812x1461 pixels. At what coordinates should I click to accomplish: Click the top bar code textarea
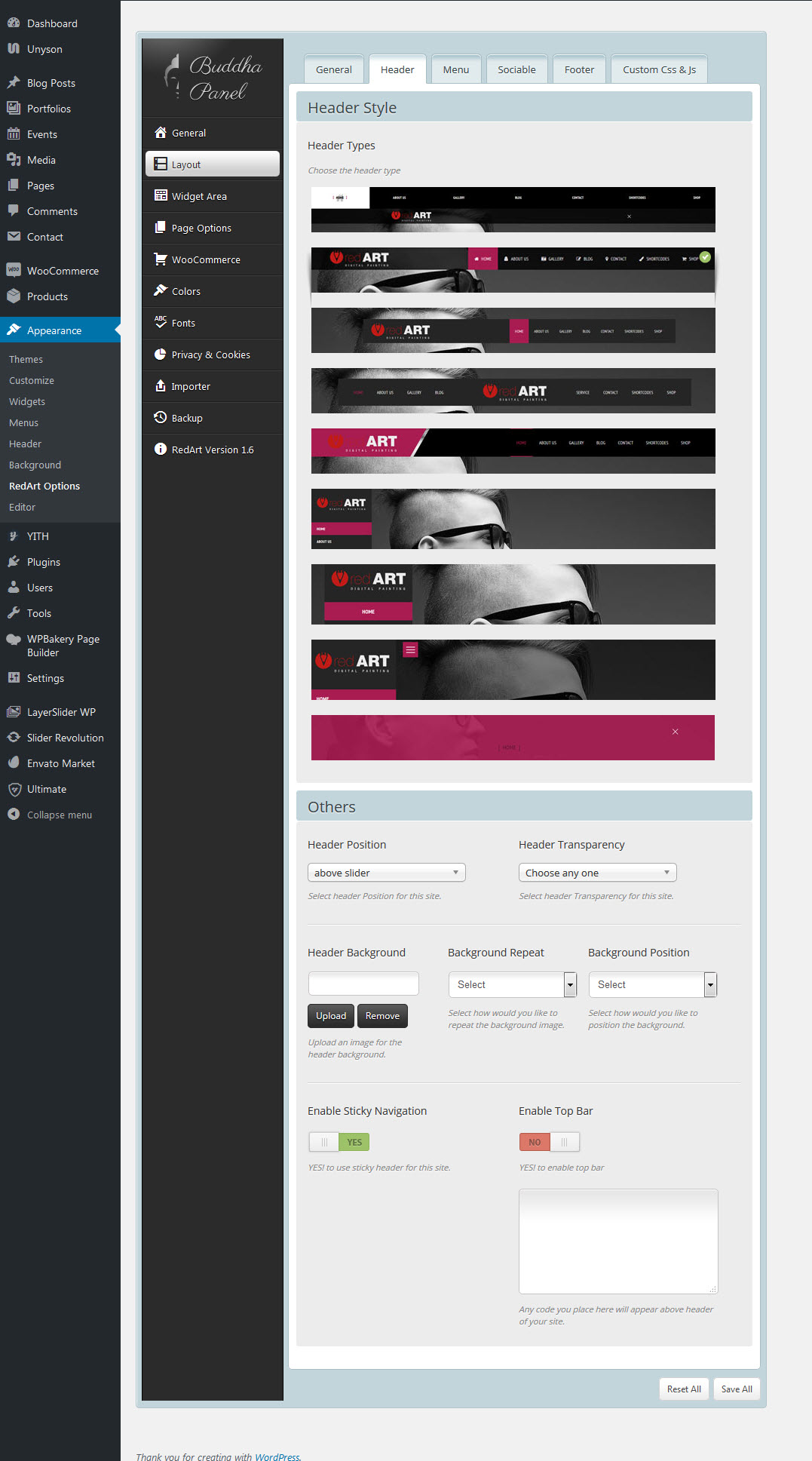(618, 1242)
